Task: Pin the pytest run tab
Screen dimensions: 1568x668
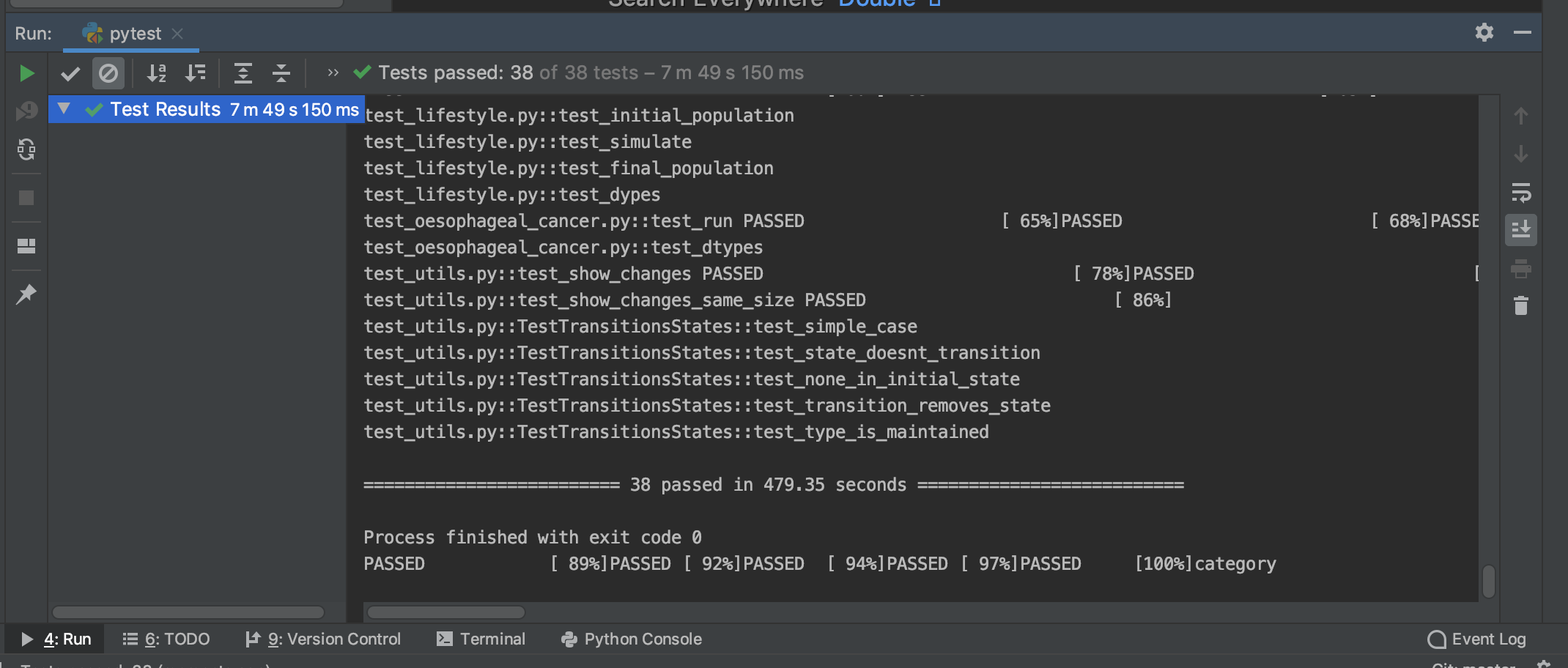Action: [x=26, y=294]
